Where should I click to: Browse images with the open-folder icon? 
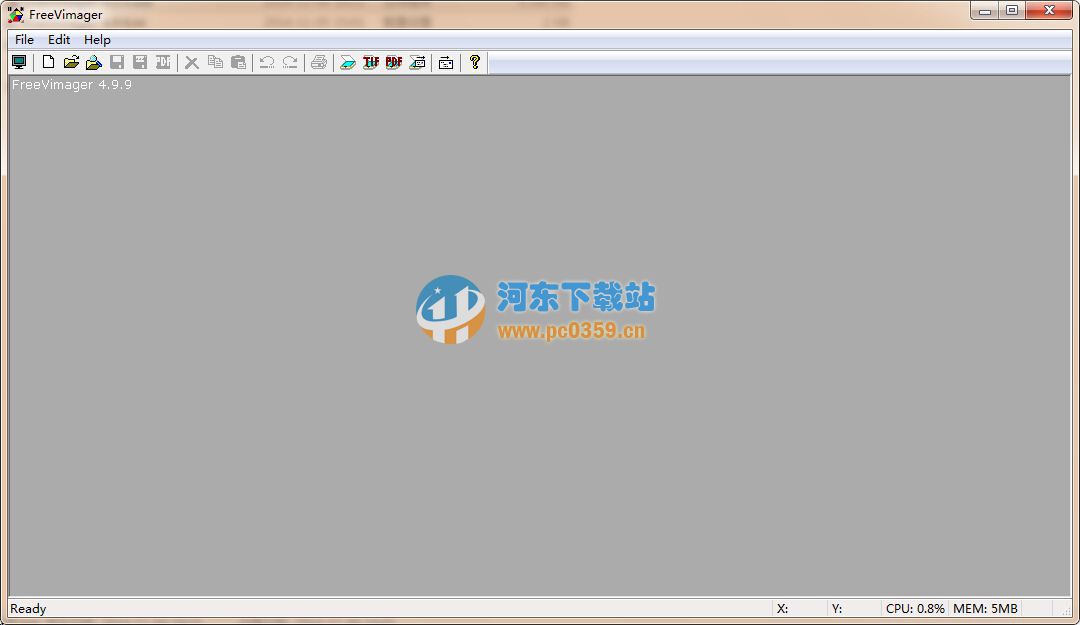point(94,62)
